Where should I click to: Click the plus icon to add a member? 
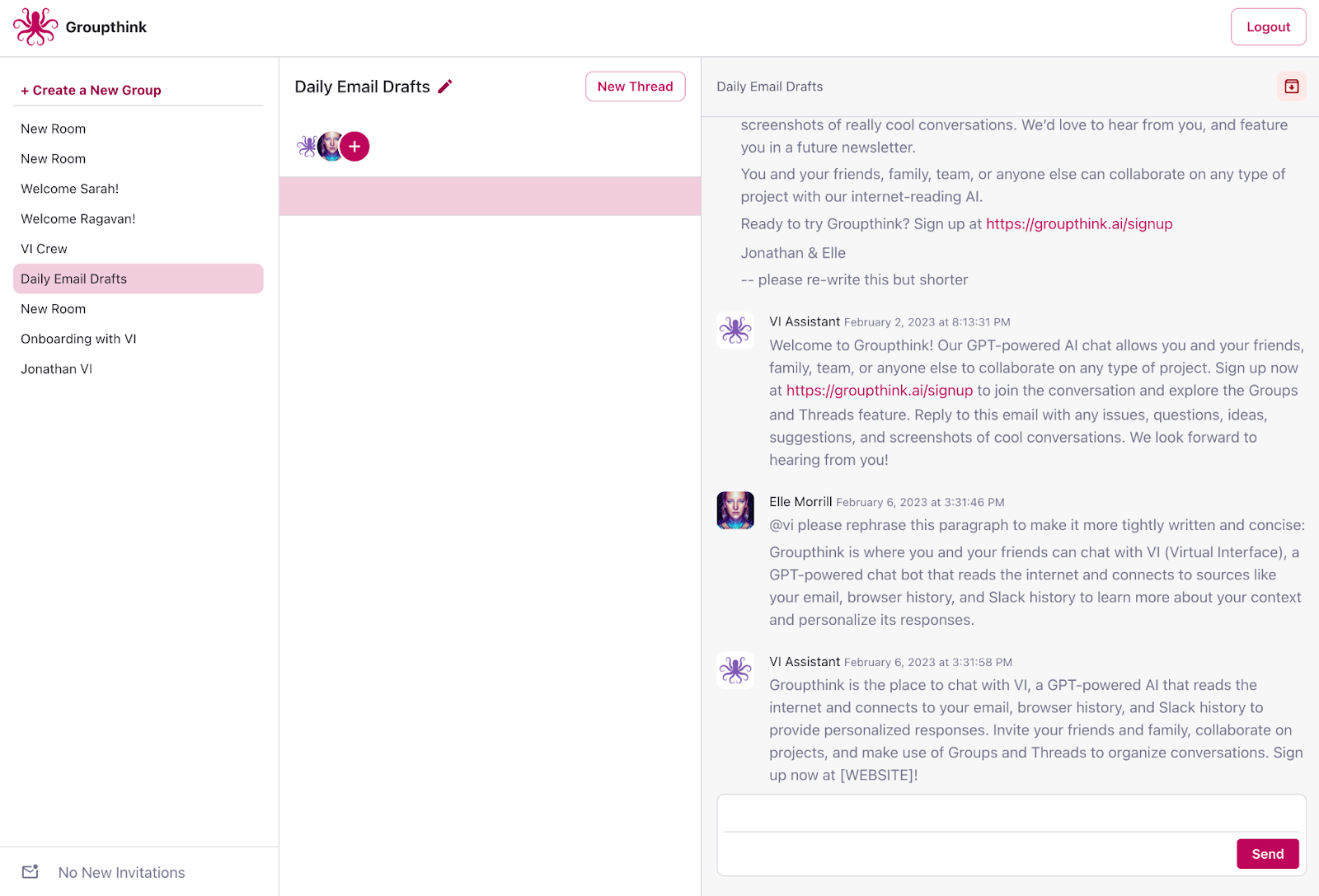tap(354, 147)
